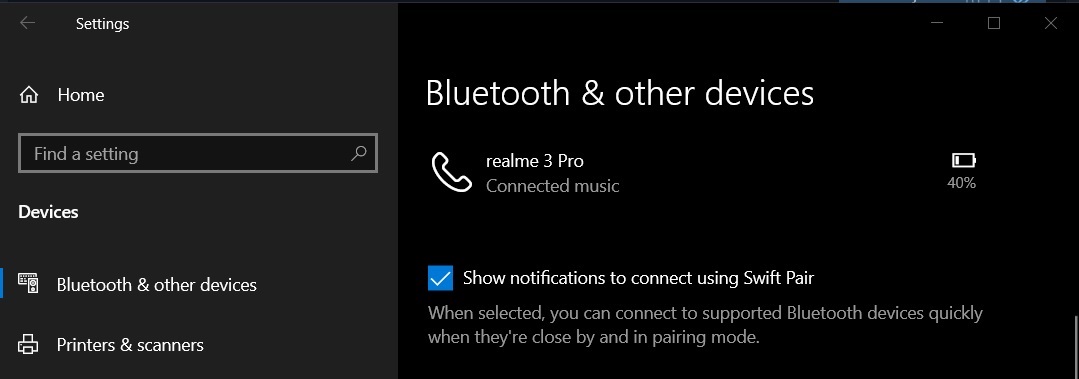Minimize the Settings window
Image resolution: width=1079 pixels, height=379 pixels.
[937, 23]
